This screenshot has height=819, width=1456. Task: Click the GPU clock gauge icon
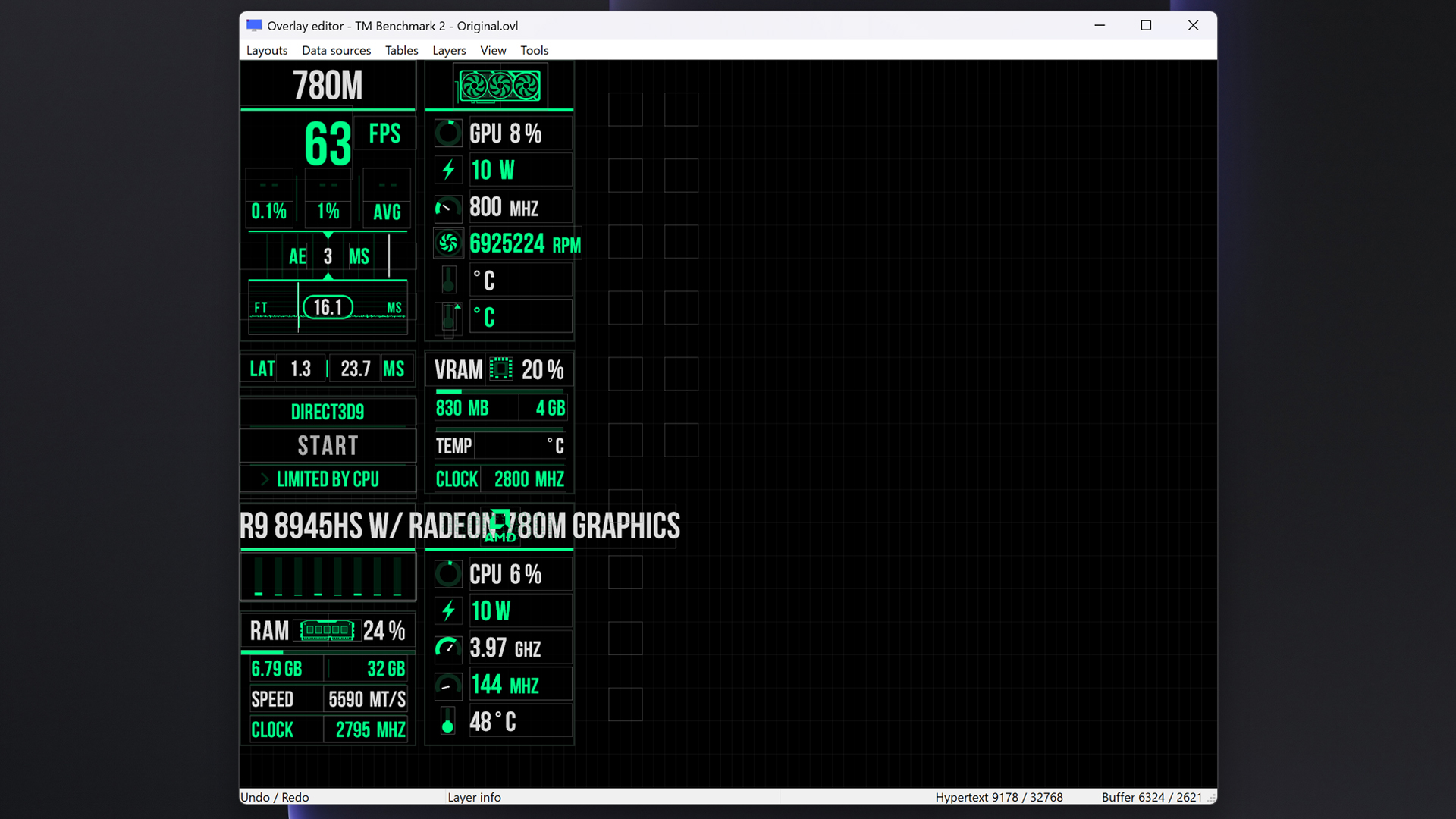click(448, 207)
